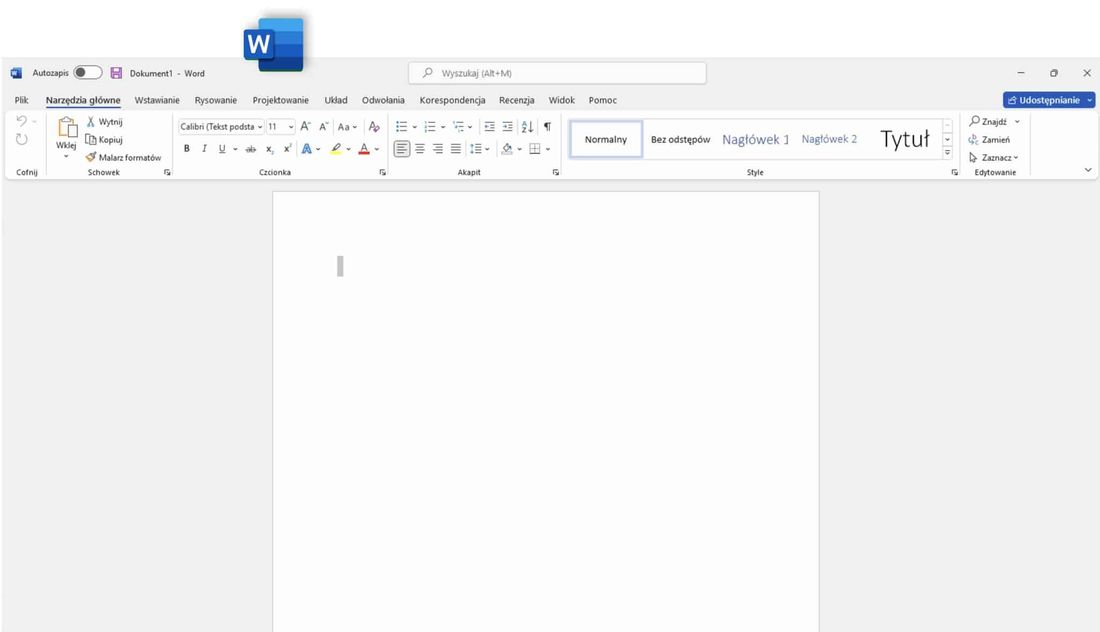Show paragraph marks with the ¶ icon

click(546, 126)
